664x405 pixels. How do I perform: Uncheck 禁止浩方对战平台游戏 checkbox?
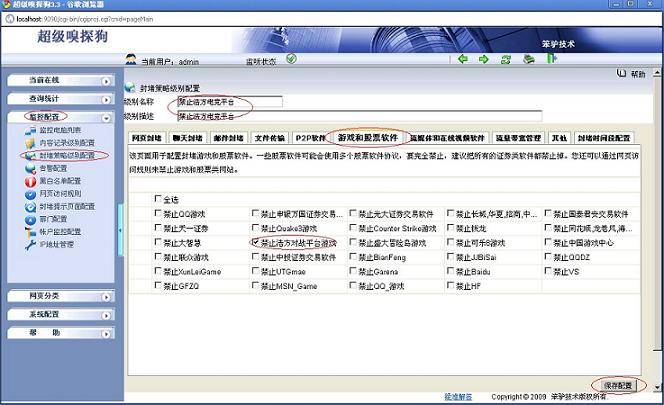256,242
